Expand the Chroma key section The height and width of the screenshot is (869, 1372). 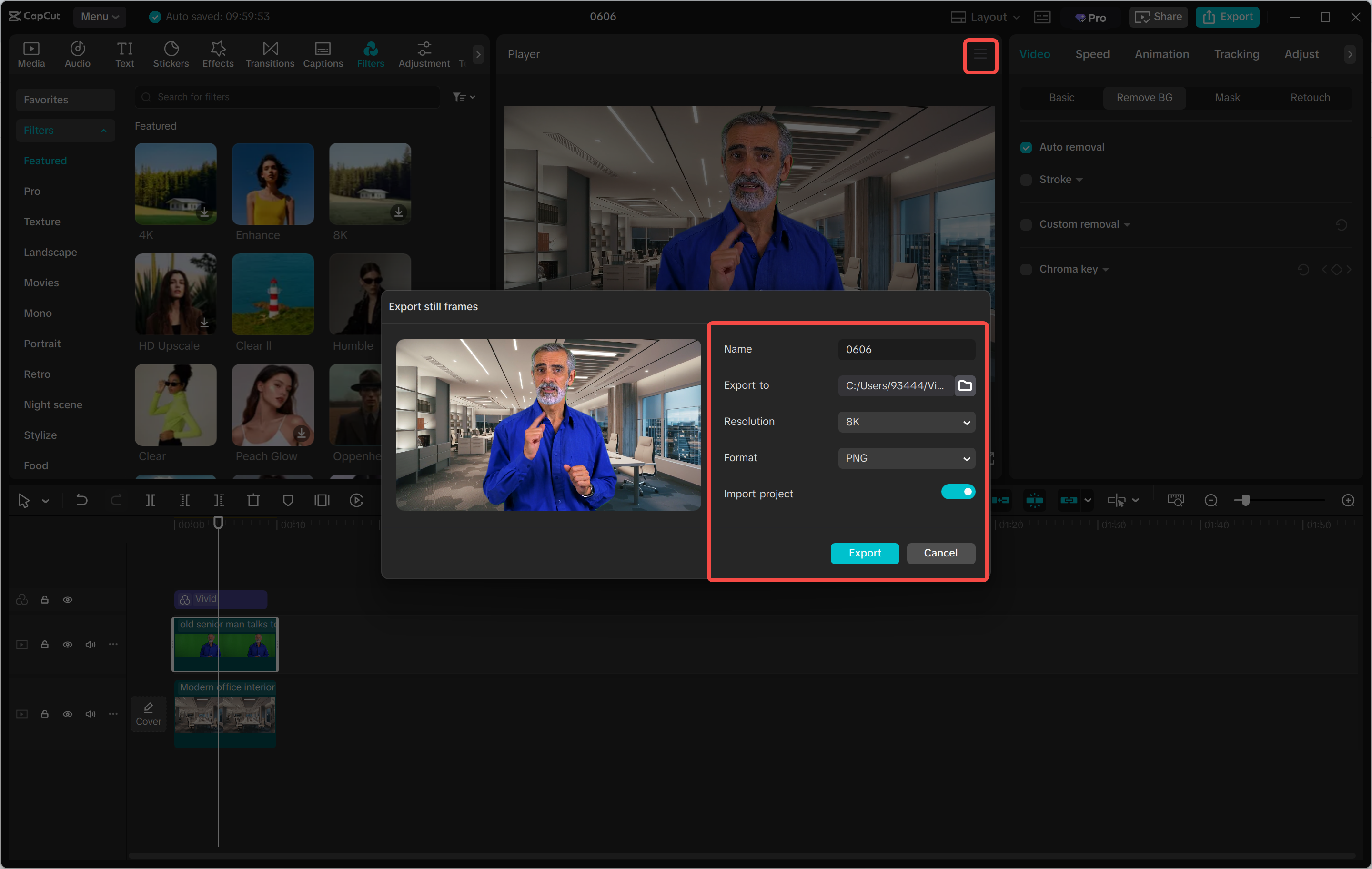point(1105,269)
